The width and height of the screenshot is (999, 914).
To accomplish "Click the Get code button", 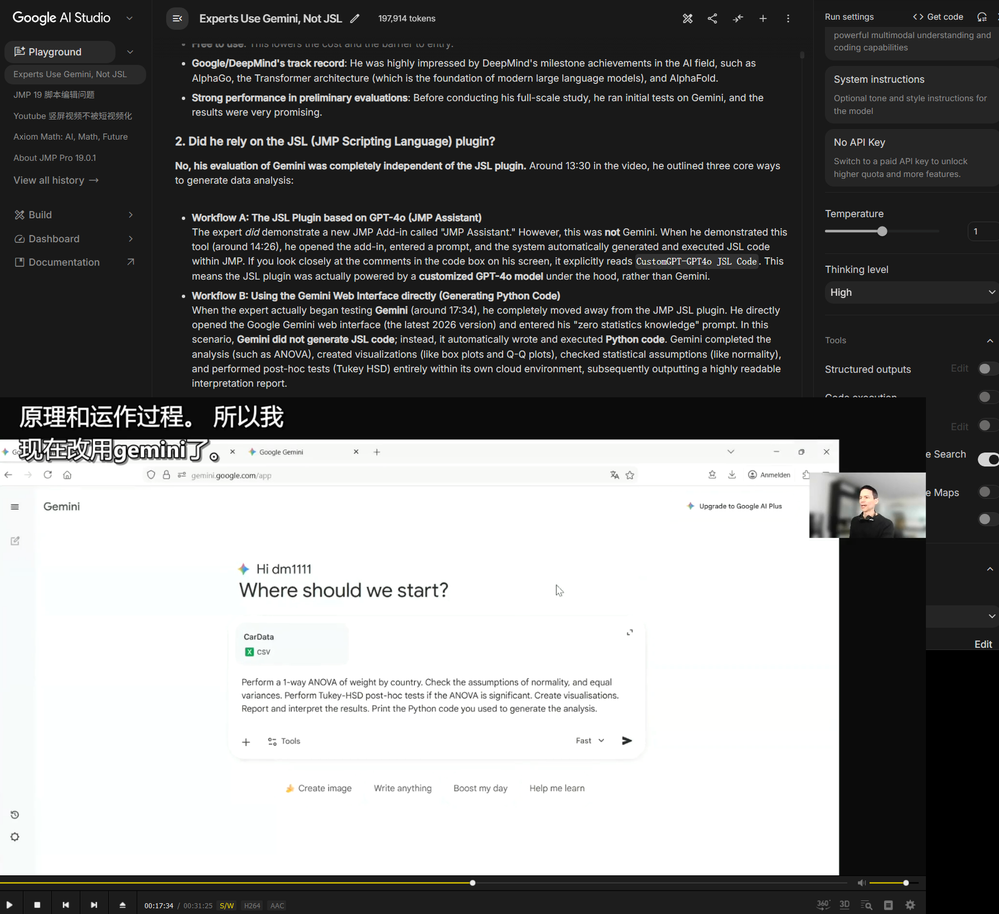I will point(938,17).
